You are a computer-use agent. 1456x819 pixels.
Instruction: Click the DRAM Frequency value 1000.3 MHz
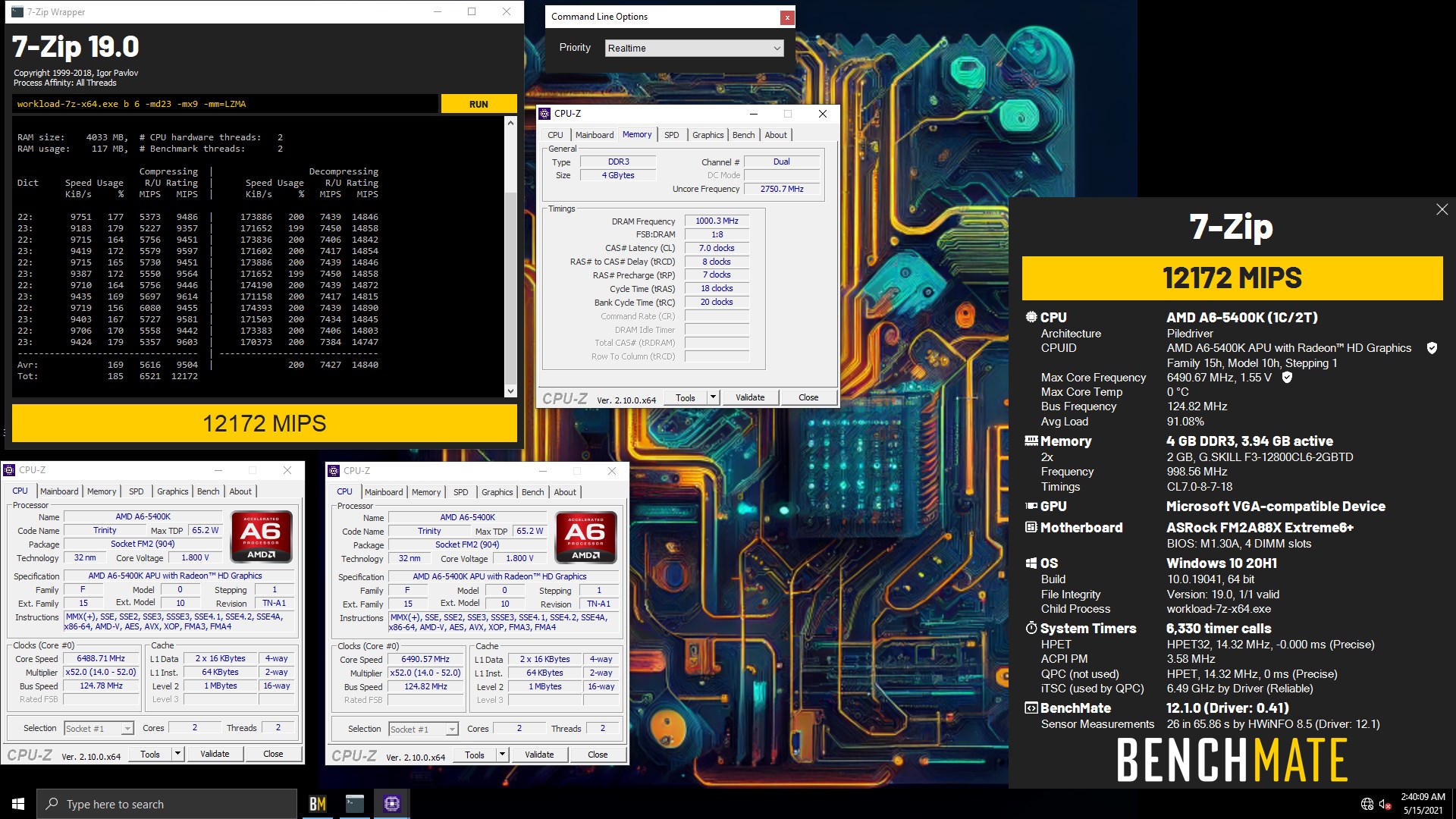(717, 221)
